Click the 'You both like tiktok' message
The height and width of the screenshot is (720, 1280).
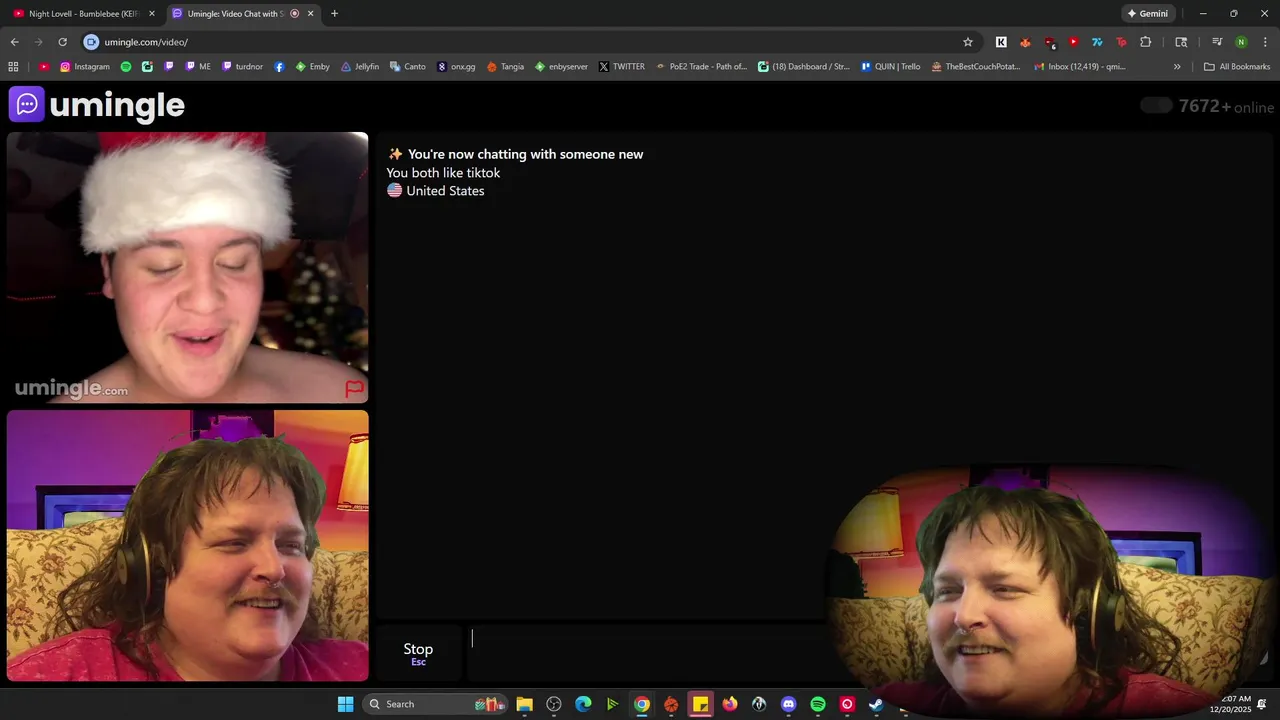coord(443,173)
